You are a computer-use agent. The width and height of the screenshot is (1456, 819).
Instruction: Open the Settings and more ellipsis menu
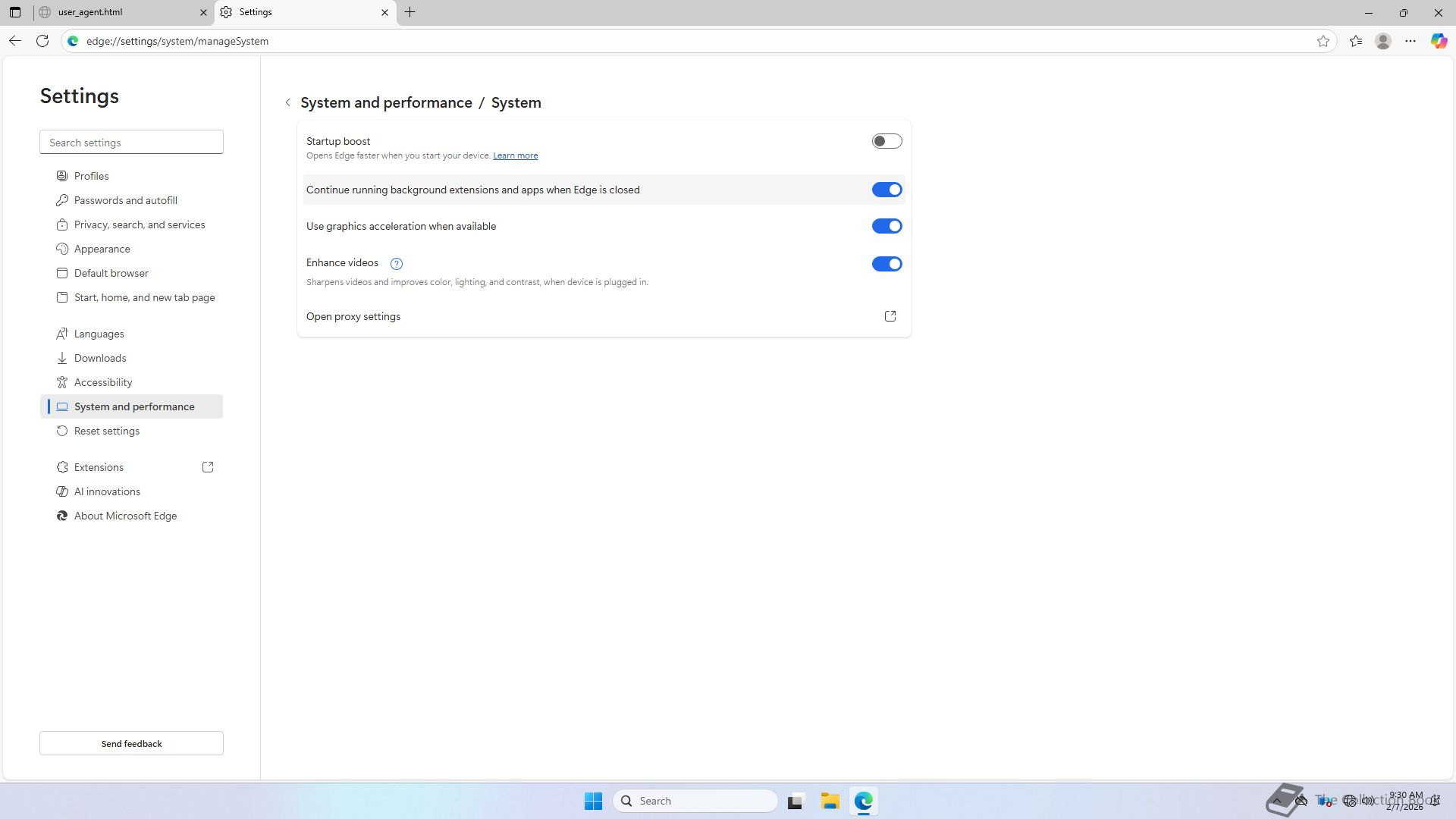1410,41
